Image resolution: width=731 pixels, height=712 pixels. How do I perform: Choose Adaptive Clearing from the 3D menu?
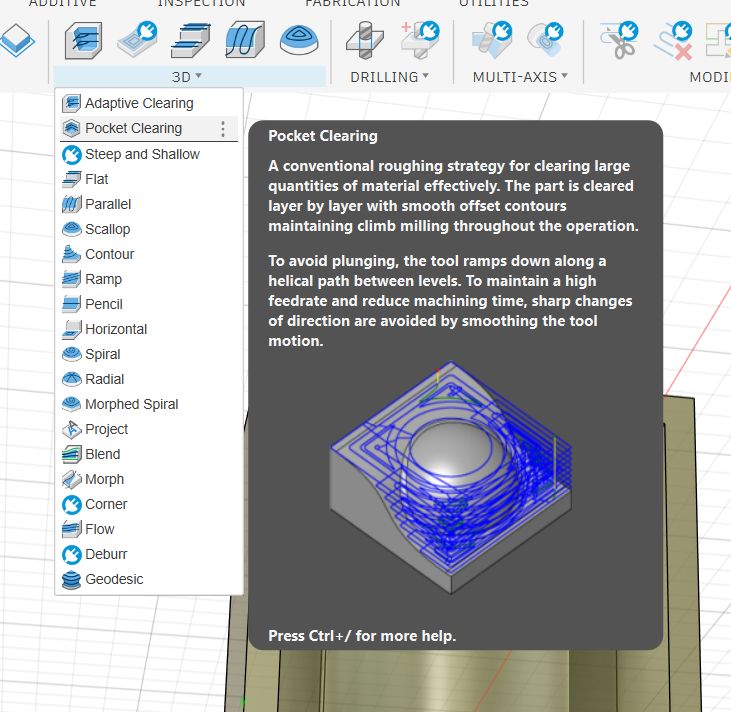tap(148, 103)
